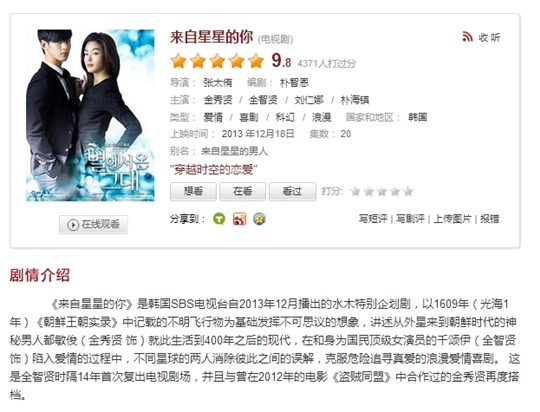Mark the show as 在看
Viewport: 540px width, 412px height.
(x=242, y=191)
